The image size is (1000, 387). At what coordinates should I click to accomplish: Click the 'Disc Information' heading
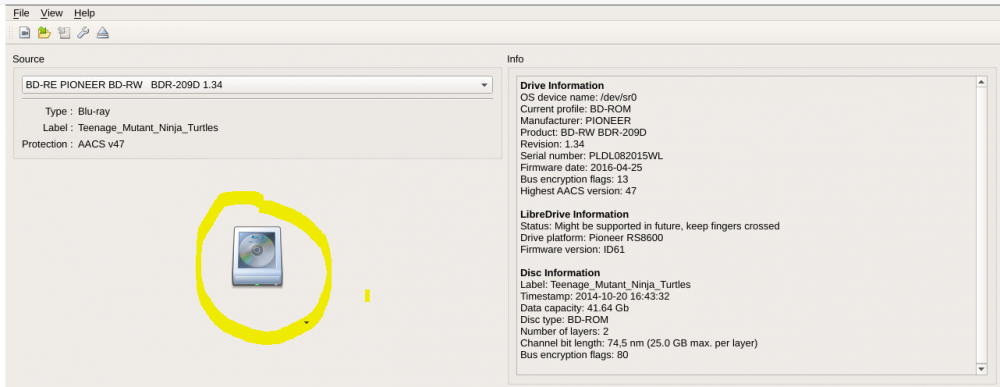pos(560,273)
